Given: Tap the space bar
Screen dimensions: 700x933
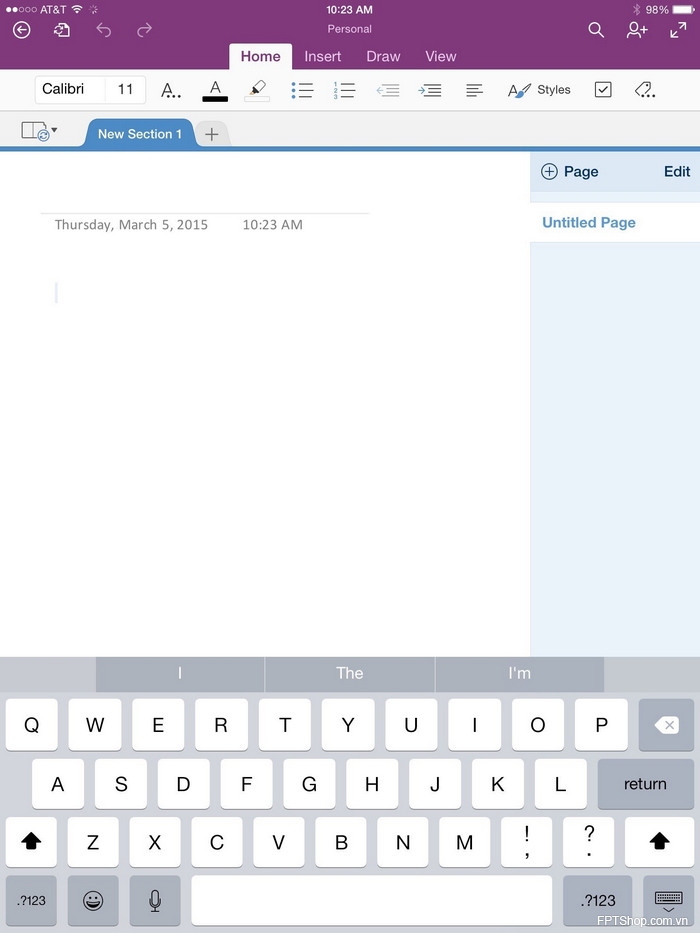Looking at the screenshot, I should click(x=371, y=900).
